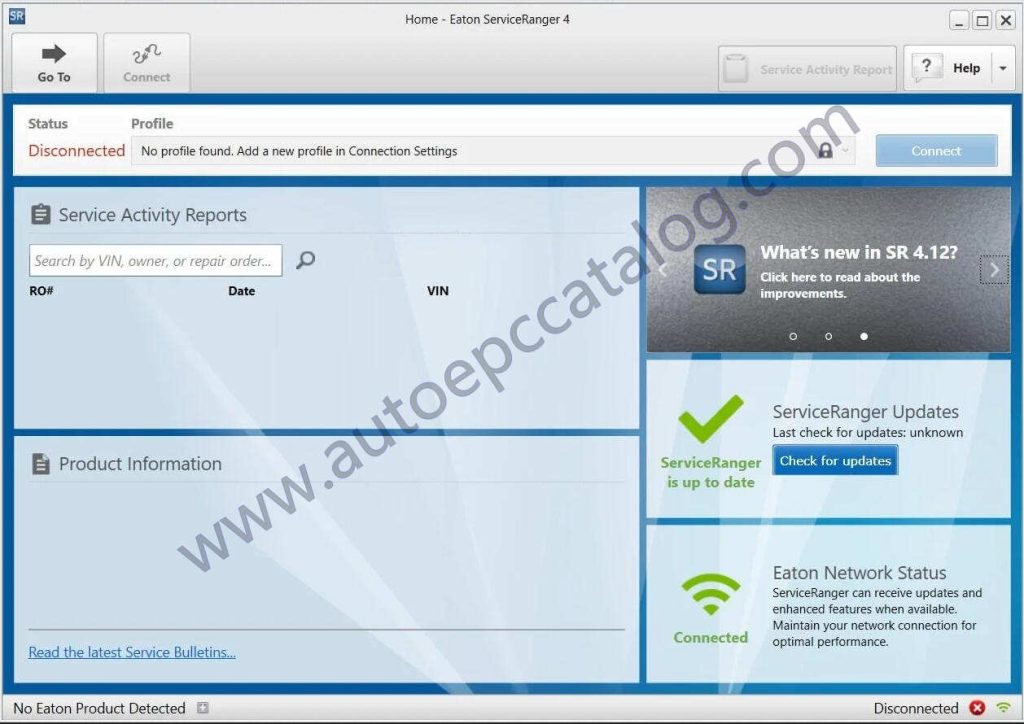The image size is (1024, 724).
Task: Expand No Eaton Product Detected details
Action: [203, 708]
